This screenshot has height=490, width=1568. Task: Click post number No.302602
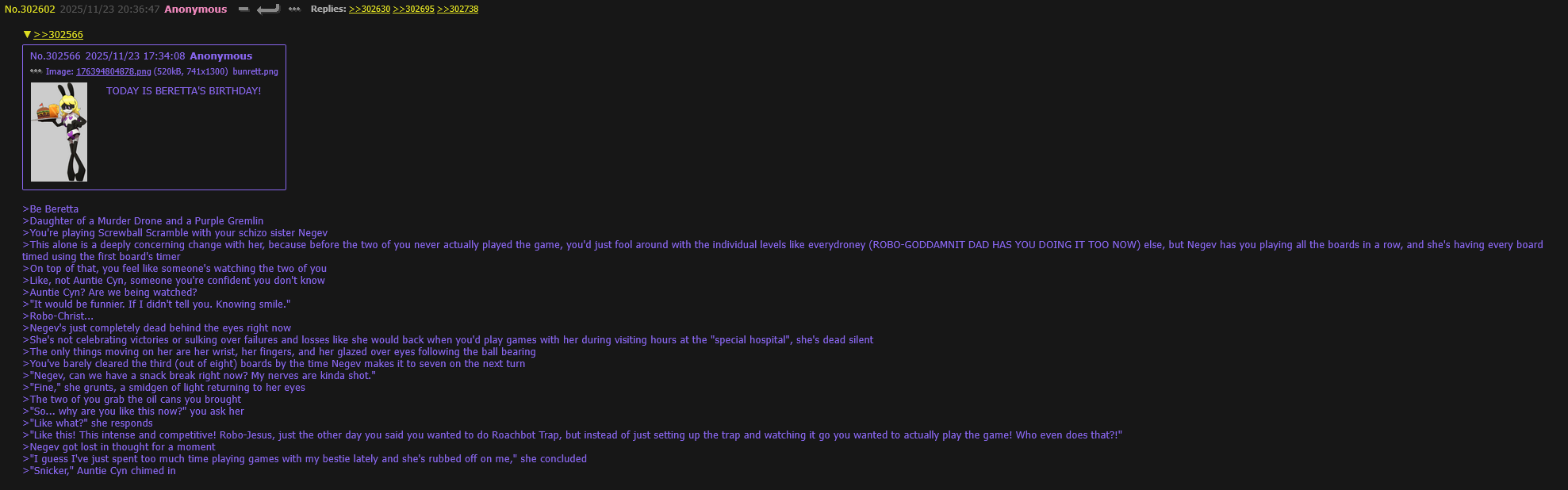click(30, 10)
